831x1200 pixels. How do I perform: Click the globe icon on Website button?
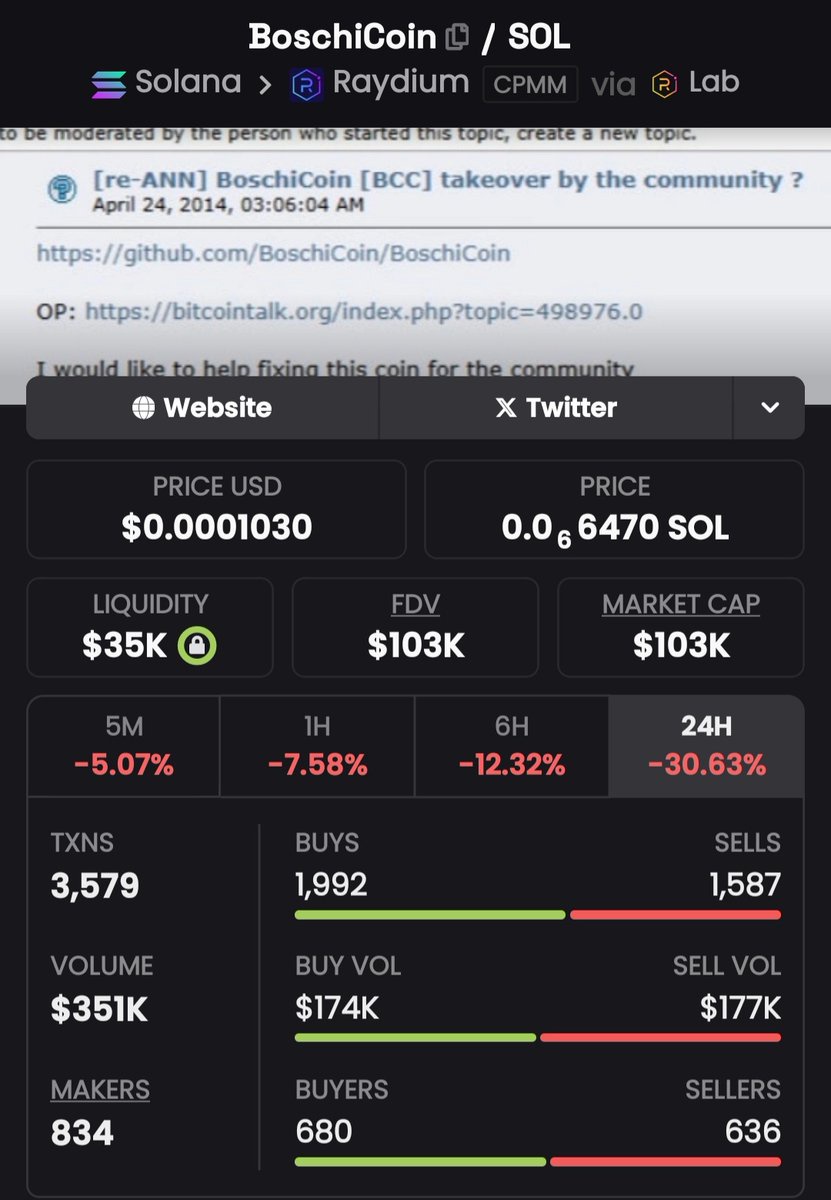tap(144, 408)
